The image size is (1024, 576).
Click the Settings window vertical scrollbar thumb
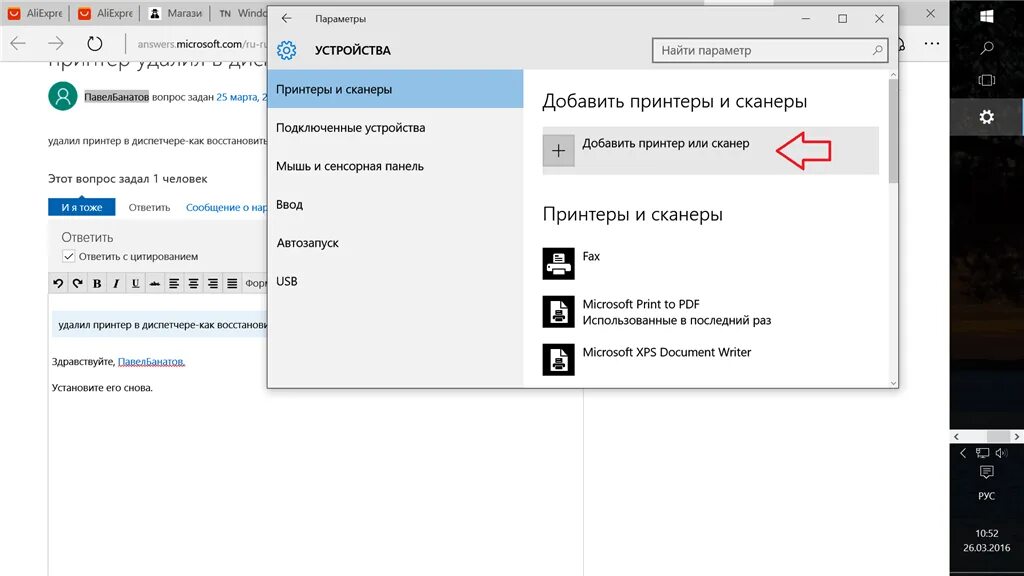tap(893, 132)
